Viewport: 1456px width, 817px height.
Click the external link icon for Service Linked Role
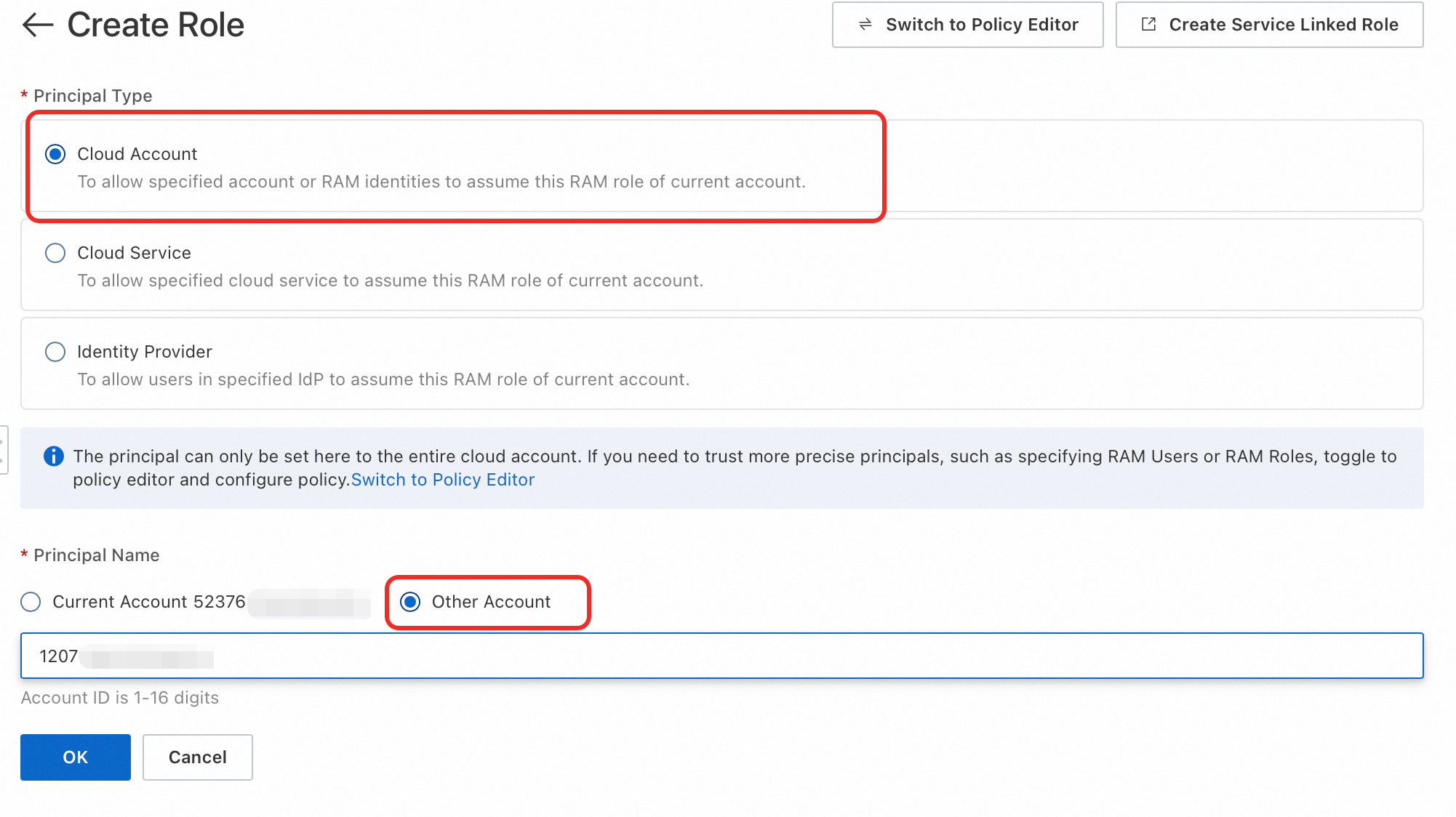pos(1149,25)
